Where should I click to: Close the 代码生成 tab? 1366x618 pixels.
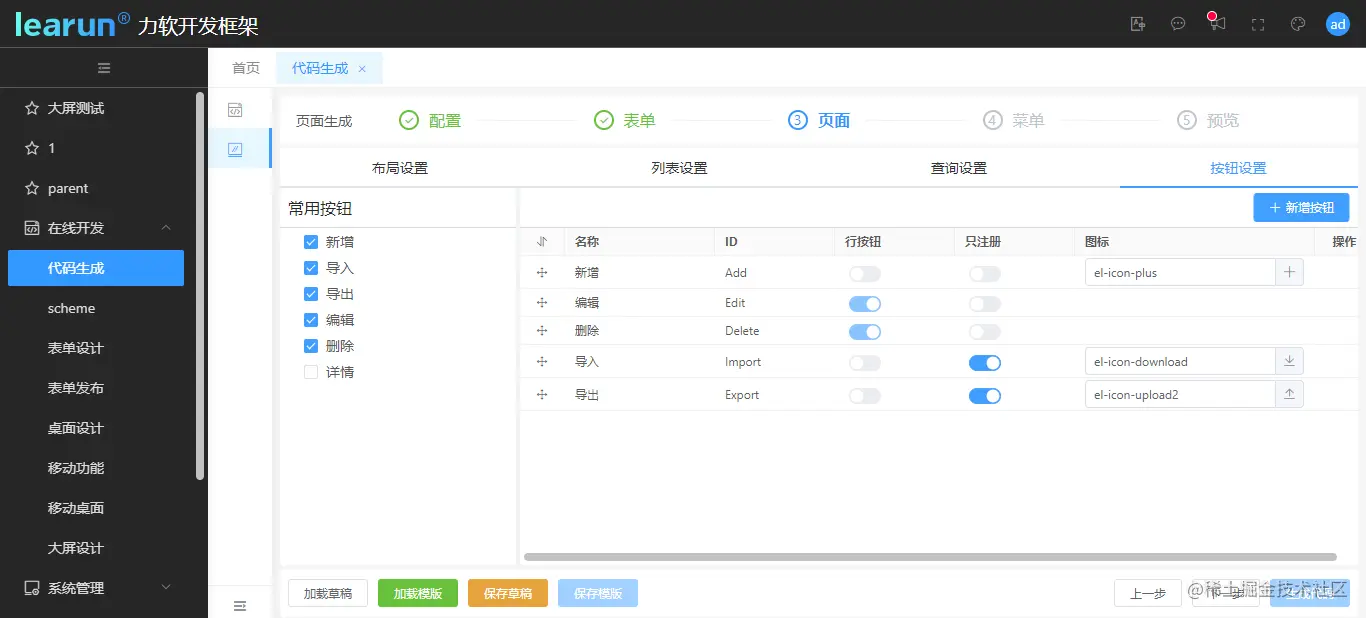(362, 69)
